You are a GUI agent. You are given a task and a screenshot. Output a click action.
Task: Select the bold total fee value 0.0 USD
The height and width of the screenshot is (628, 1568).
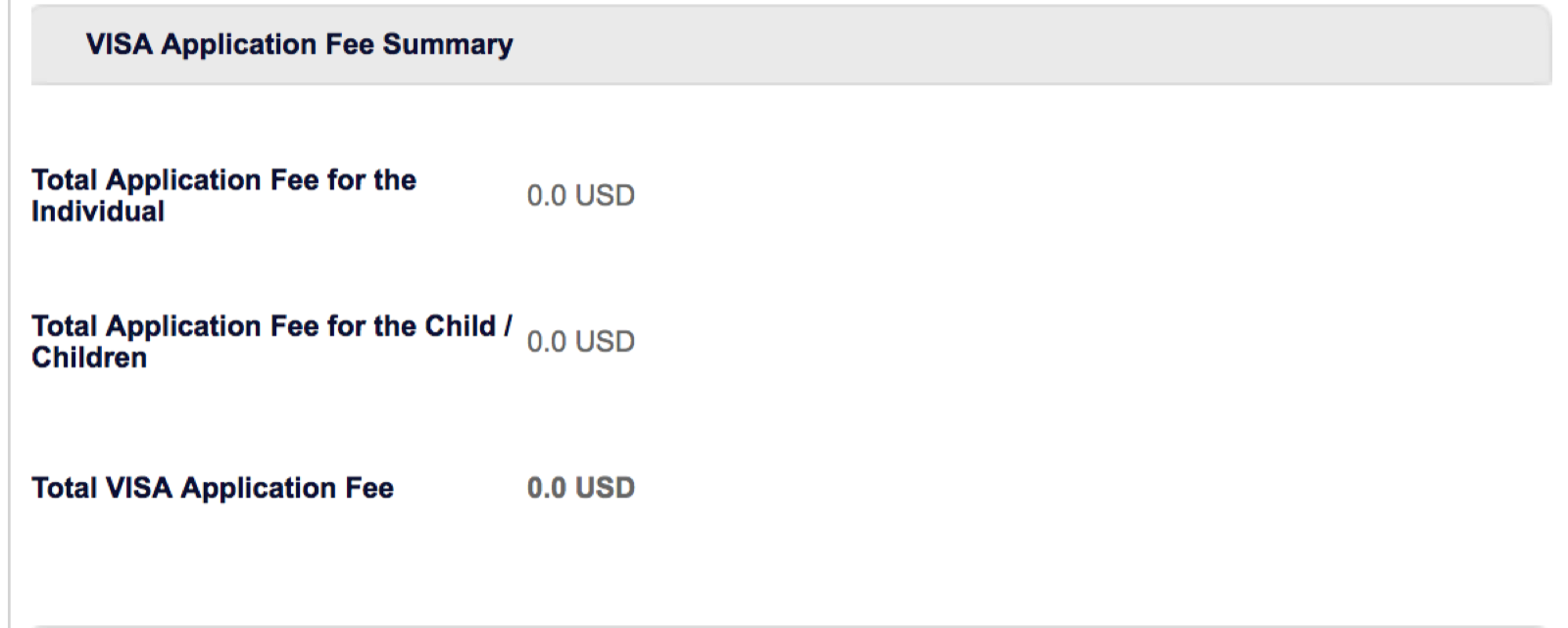581,488
